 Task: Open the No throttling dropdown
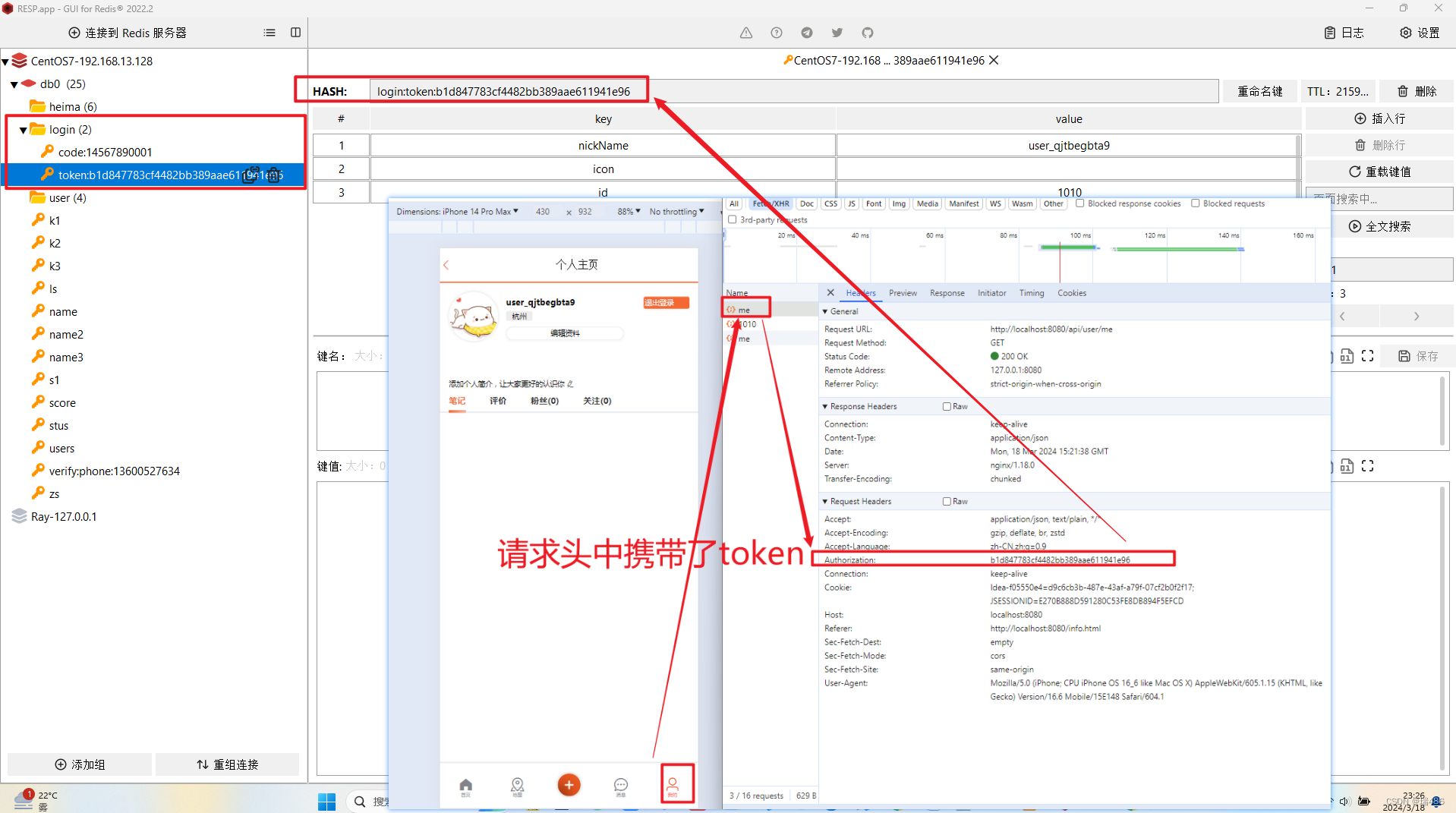(676, 212)
